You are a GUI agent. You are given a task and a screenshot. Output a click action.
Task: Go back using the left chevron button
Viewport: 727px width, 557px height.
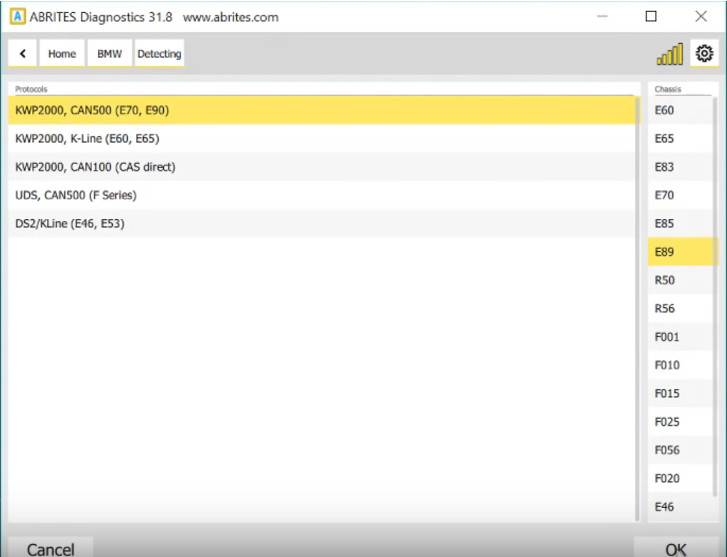coord(22,53)
